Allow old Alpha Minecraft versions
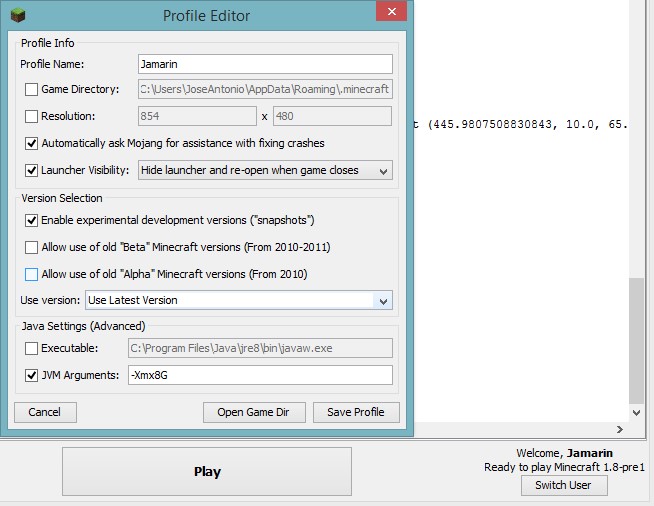The width and height of the screenshot is (654, 506). click(31, 274)
